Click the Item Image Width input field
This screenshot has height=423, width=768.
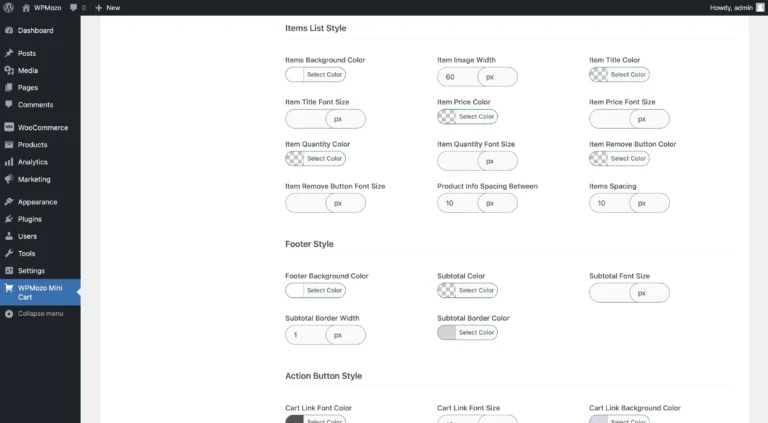457,77
